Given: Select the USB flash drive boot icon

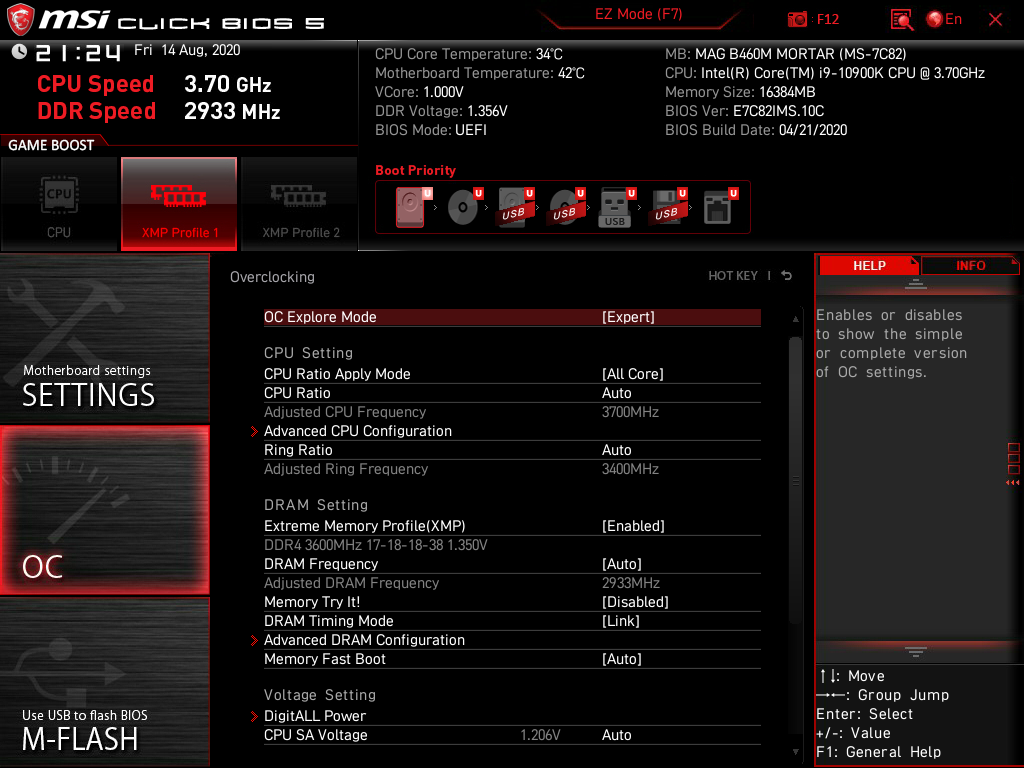Looking at the screenshot, I should pos(614,205).
